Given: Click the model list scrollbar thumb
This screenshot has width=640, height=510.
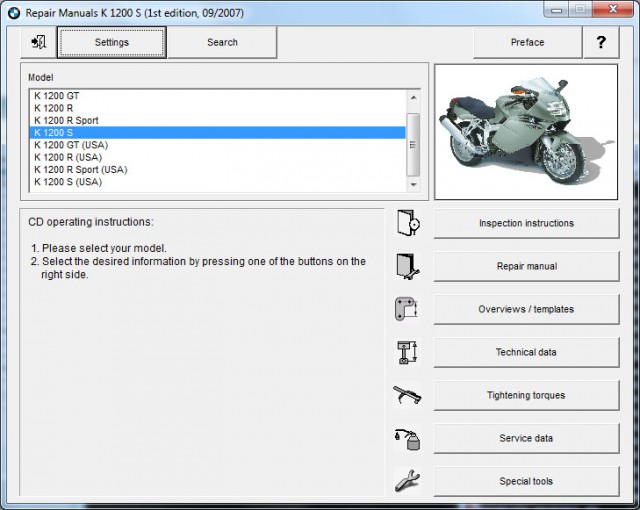Looking at the screenshot, I should [413, 144].
